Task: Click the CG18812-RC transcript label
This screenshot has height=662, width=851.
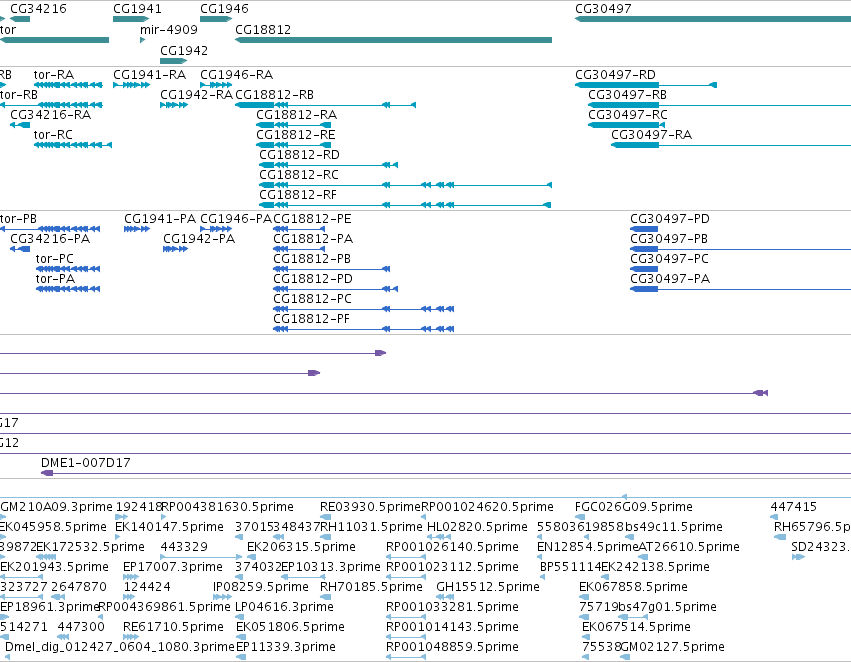Action: [299, 175]
